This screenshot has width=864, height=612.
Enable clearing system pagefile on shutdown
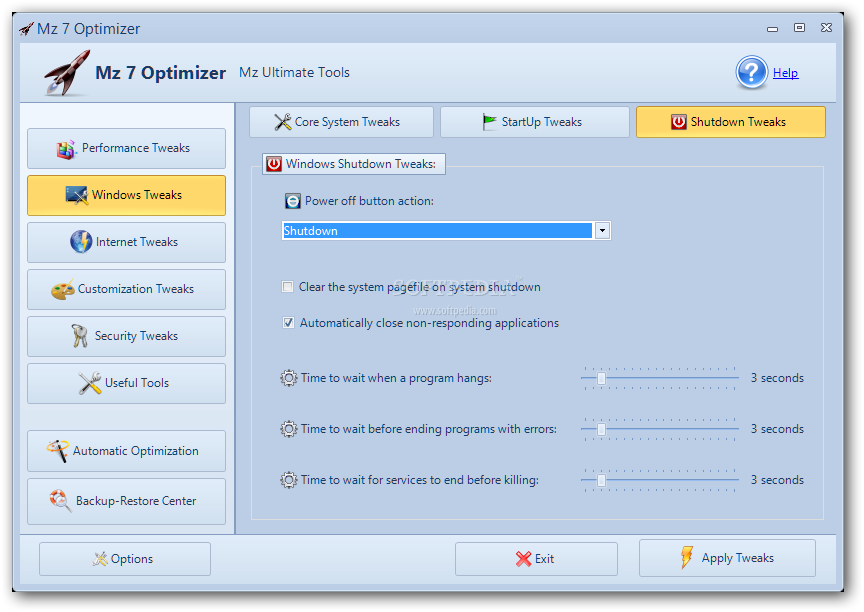(x=288, y=286)
